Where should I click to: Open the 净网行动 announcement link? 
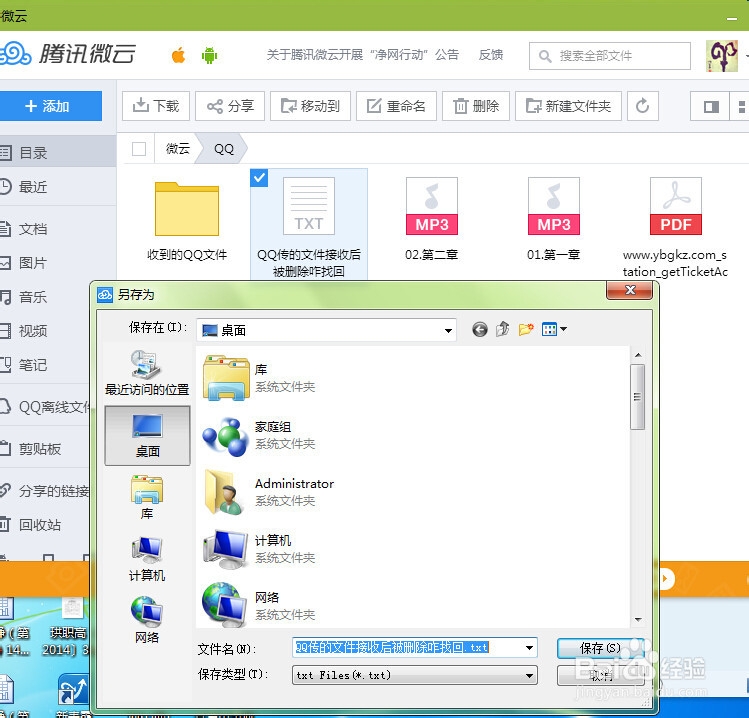[x=363, y=55]
